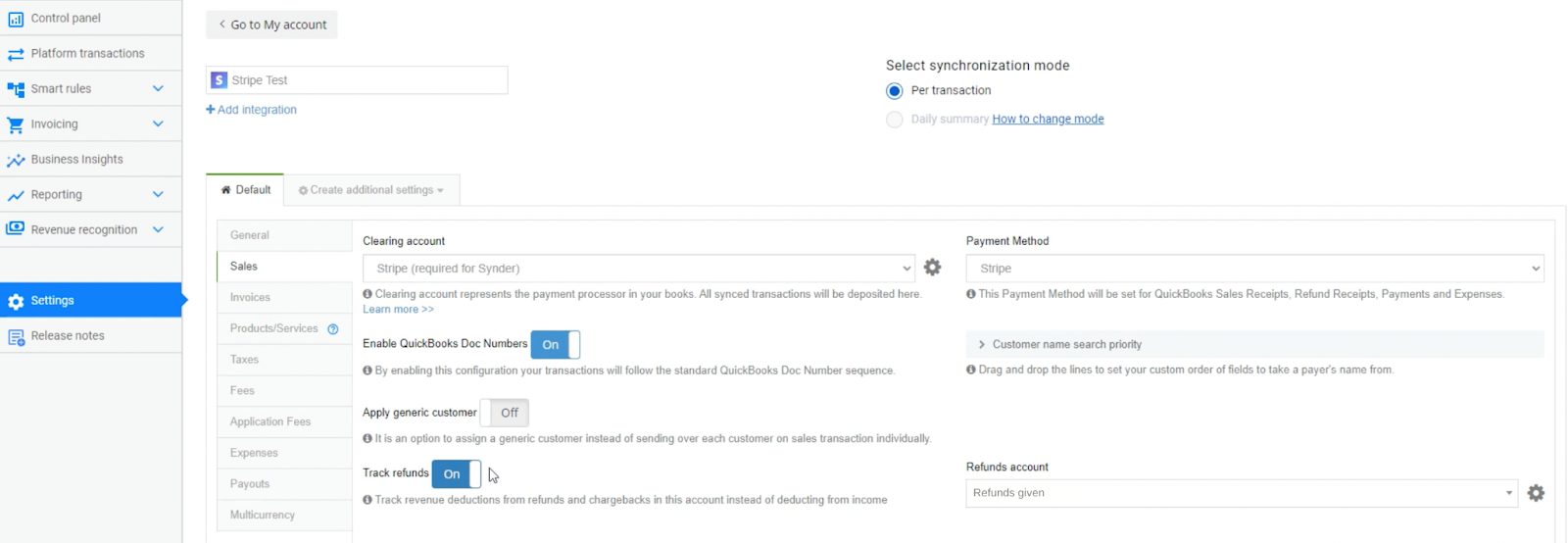Viewport: 1568px width, 543px height.
Task: Switch off the Track refunds toggle
Action: pos(457,473)
